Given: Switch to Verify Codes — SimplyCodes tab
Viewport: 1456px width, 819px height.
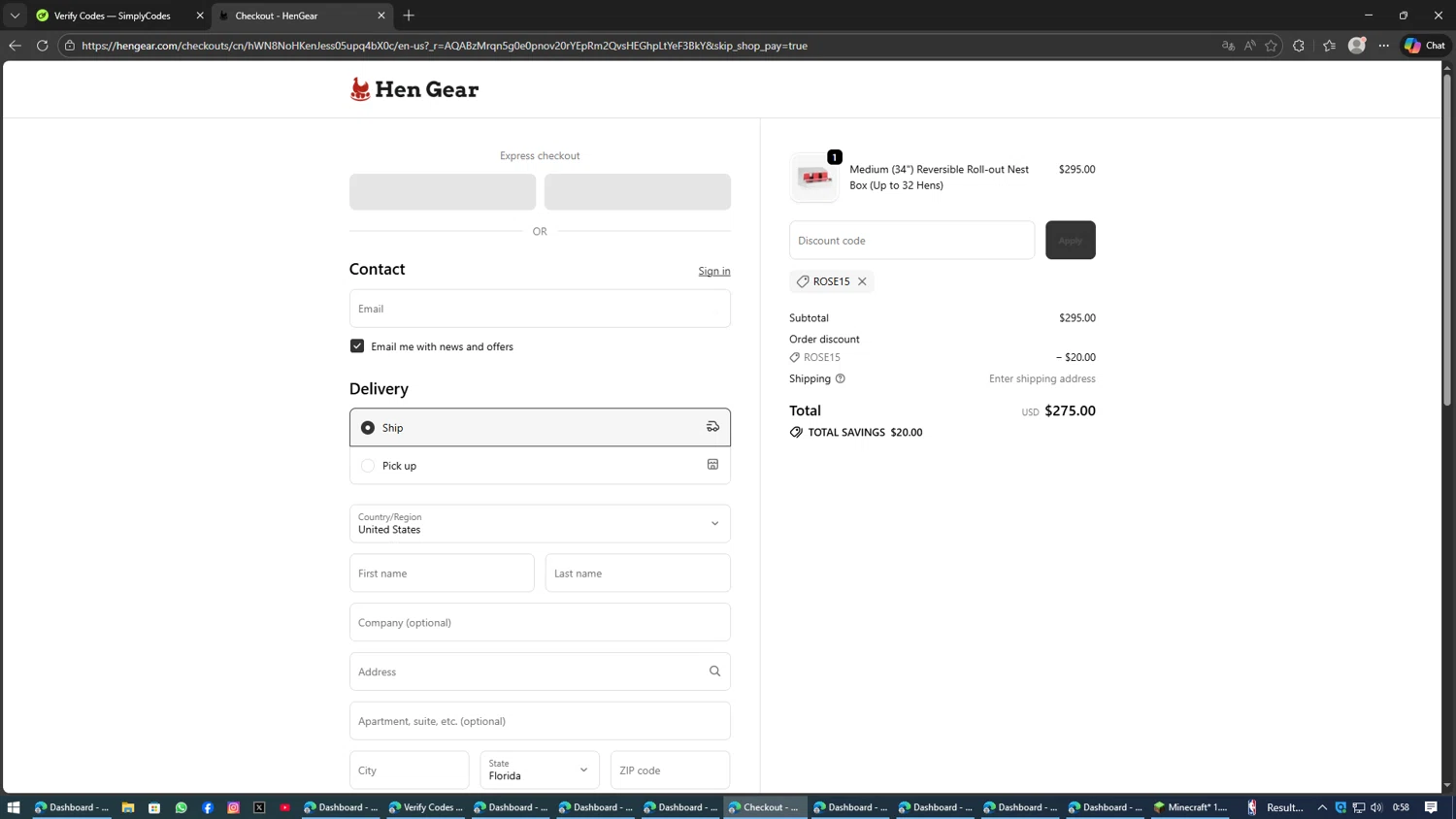Looking at the screenshot, I should (x=112, y=16).
